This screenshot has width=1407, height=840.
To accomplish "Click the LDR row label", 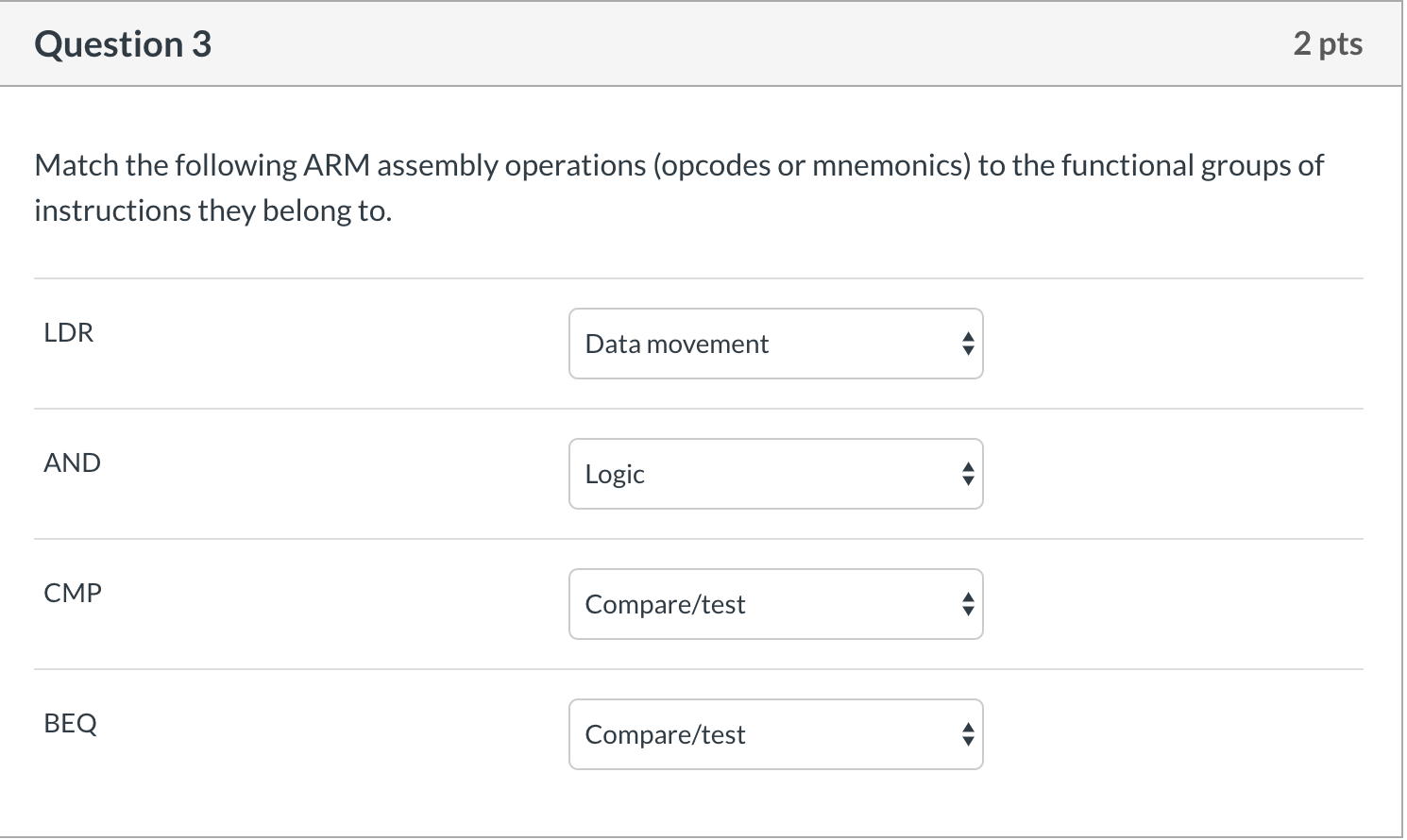I will [69, 332].
